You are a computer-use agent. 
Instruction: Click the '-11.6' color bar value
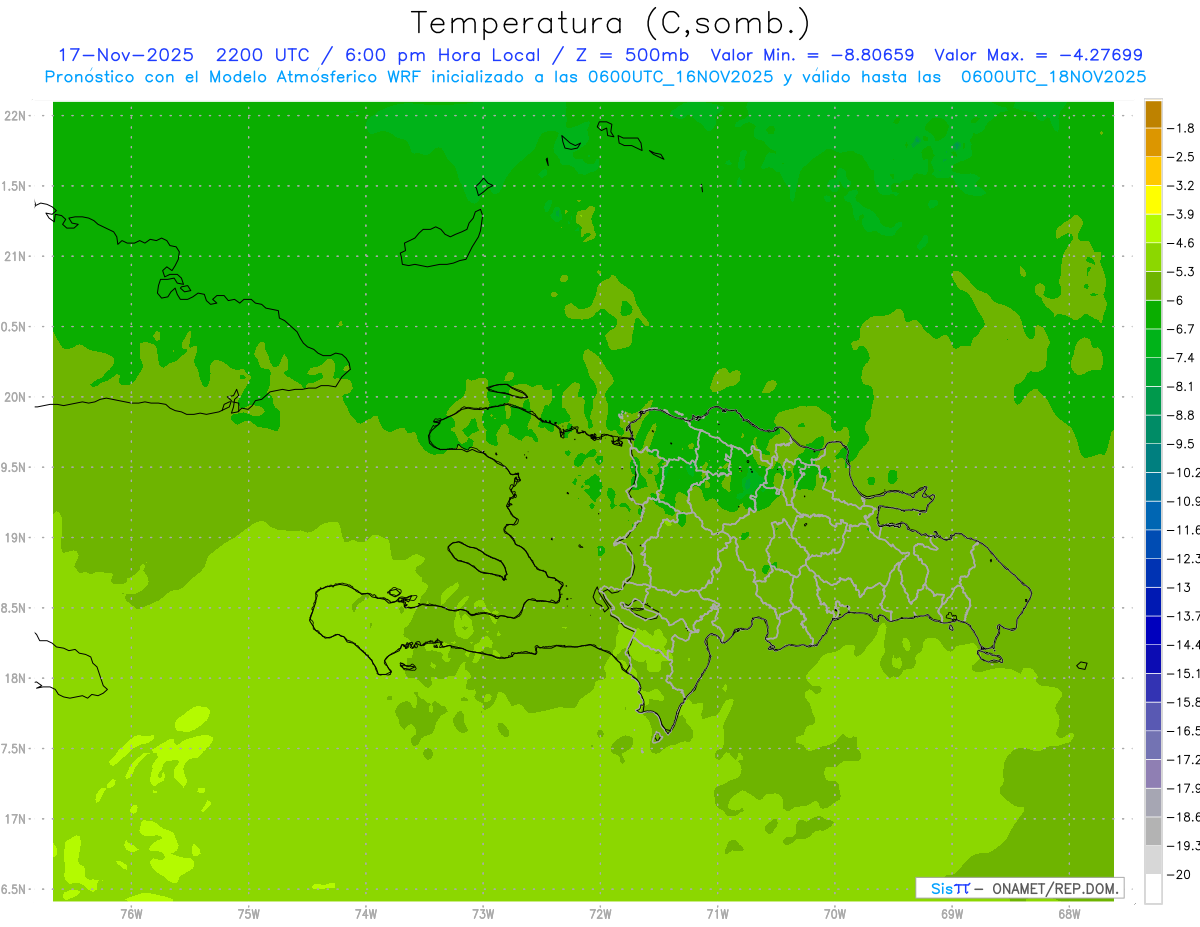1183,529
